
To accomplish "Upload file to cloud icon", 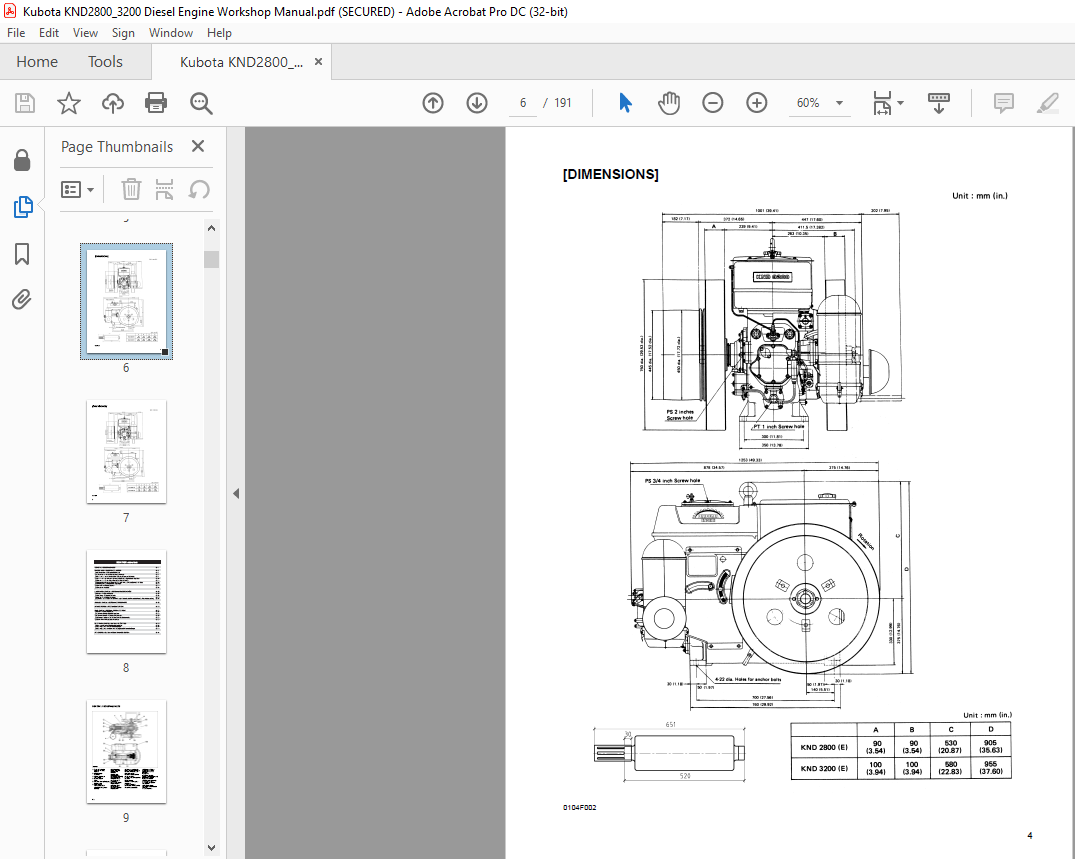I will 112,103.
